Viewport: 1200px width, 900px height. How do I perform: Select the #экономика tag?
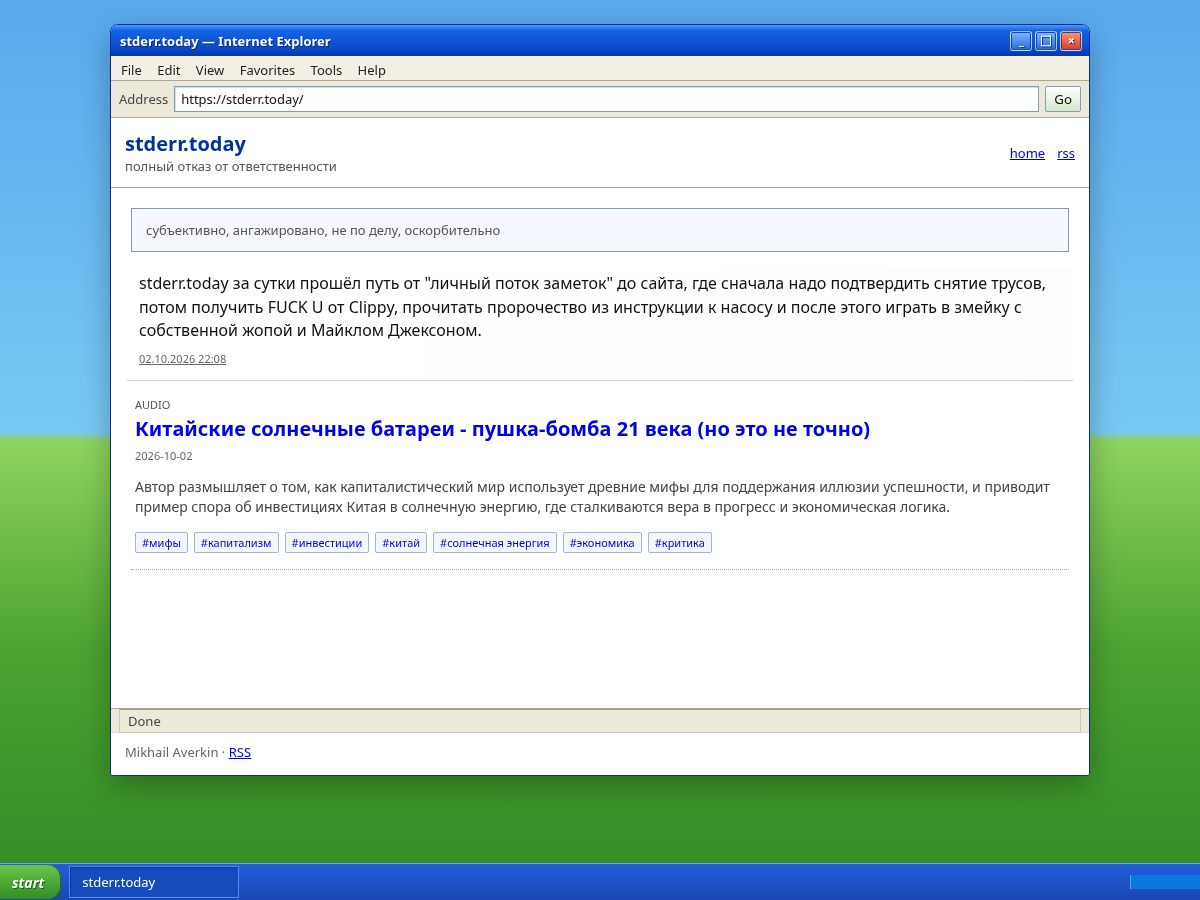coord(602,543)
